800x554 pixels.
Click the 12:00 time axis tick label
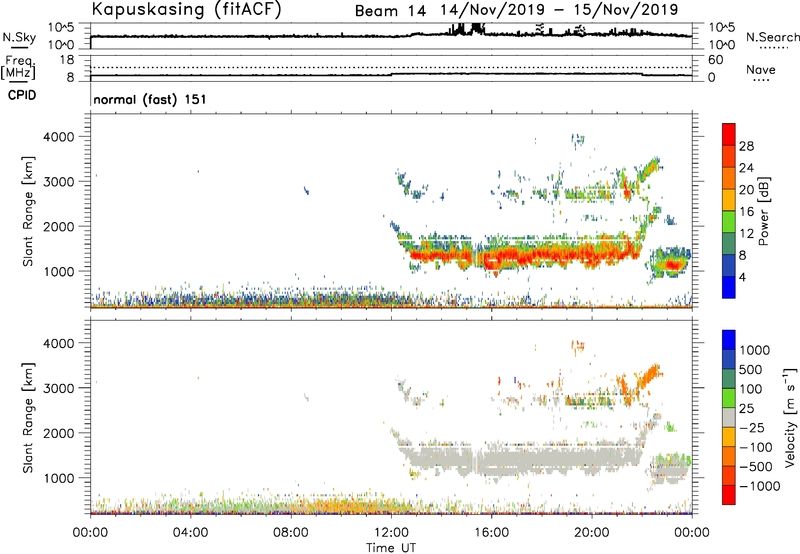tap(391, 533)
